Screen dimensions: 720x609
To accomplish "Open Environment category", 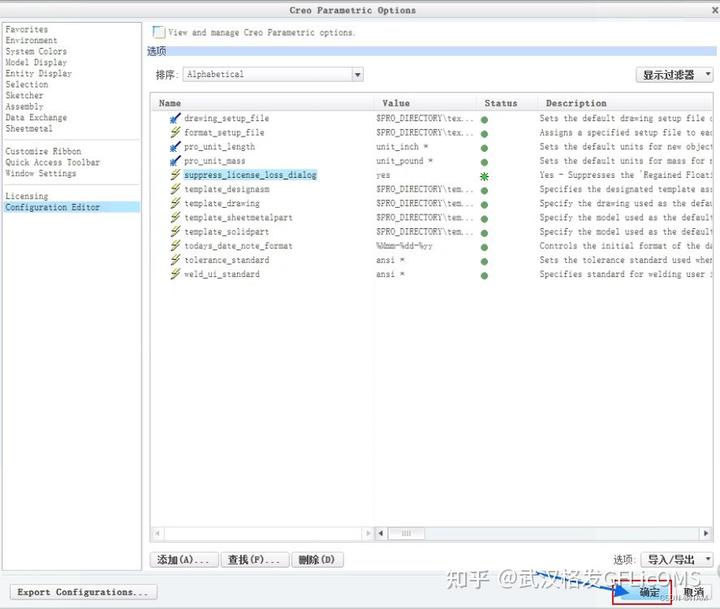I will pyautogui.click(x=31, y=40).
